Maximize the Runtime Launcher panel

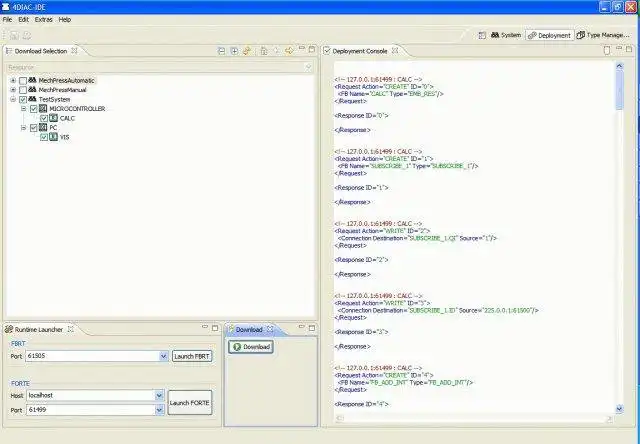[215, 328]
